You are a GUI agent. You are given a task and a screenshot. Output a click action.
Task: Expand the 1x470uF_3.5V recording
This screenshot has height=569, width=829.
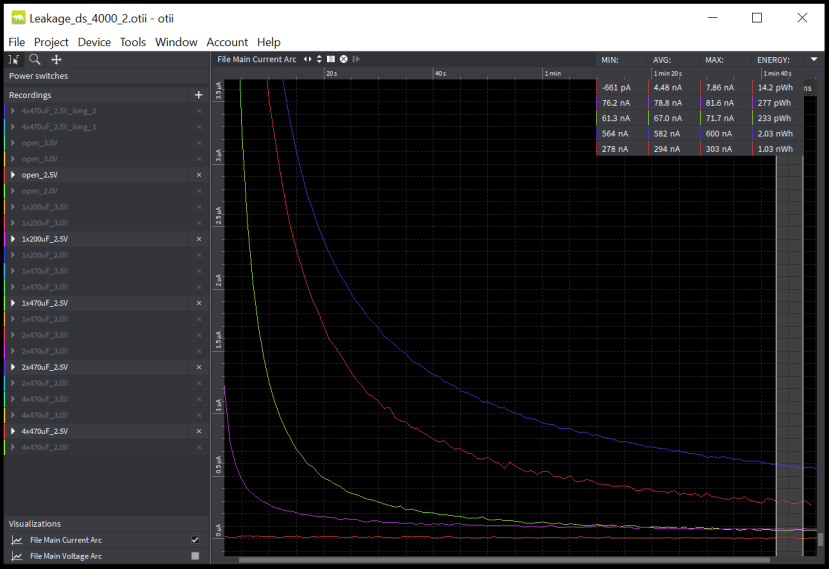(x=13, y=271)
